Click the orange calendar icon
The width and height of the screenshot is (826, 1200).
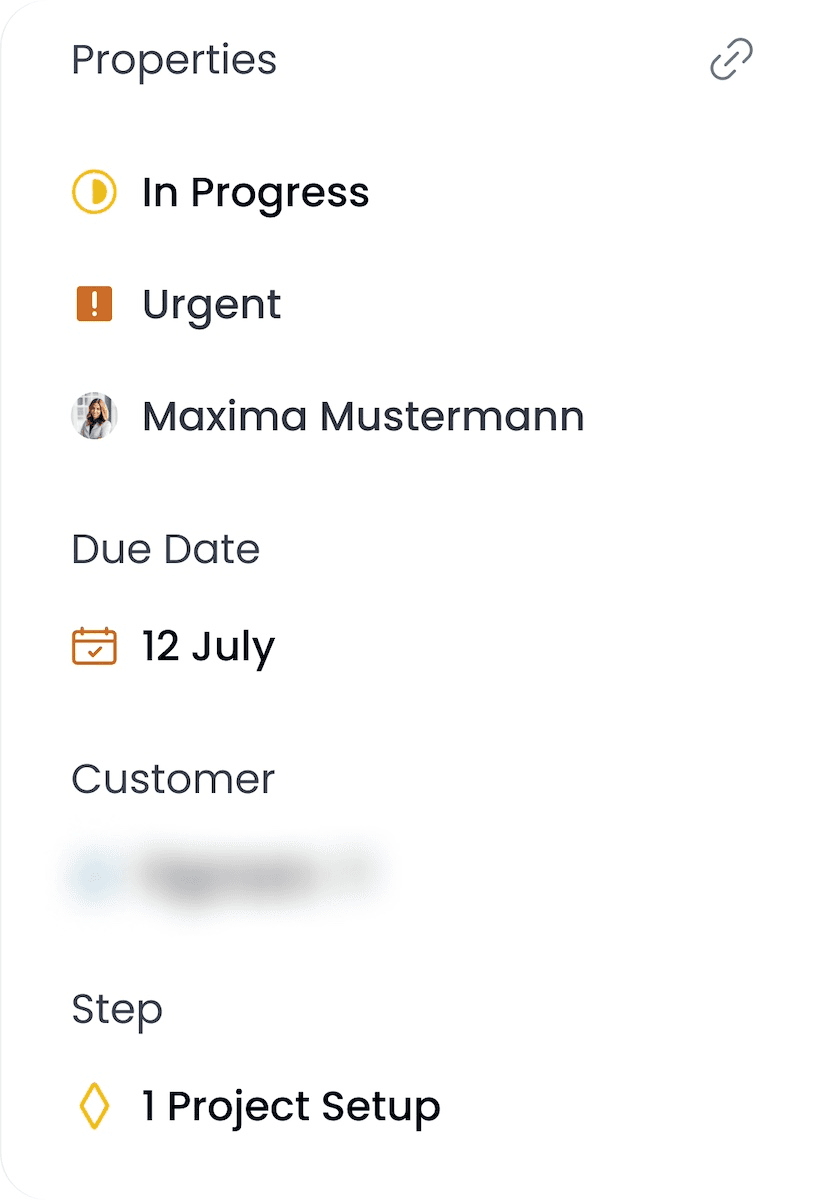point(95,647)
